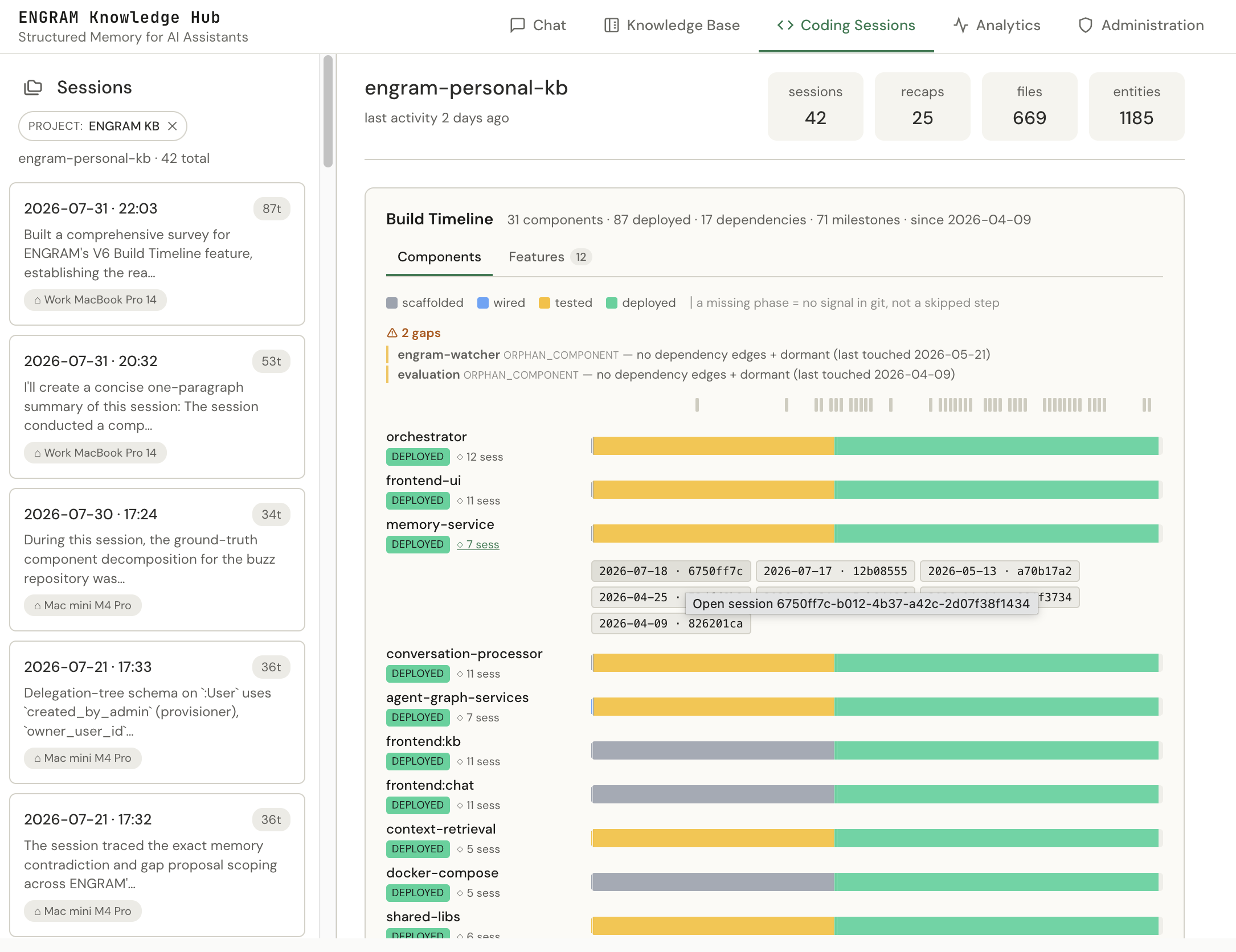
Task: Expand 11 sess under conversation-processor
Action: point(478,674)
